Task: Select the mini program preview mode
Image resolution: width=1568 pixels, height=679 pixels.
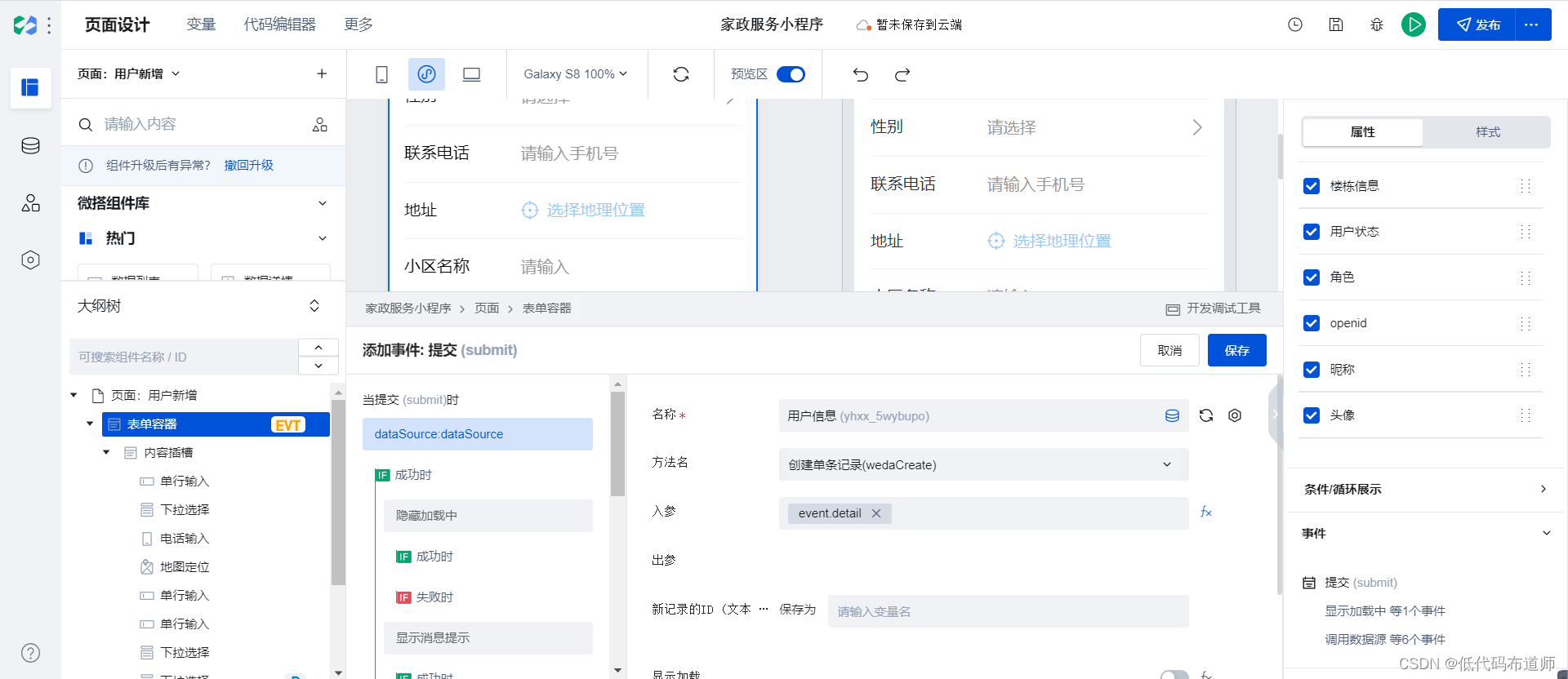Action: click(x=426, y=74)
